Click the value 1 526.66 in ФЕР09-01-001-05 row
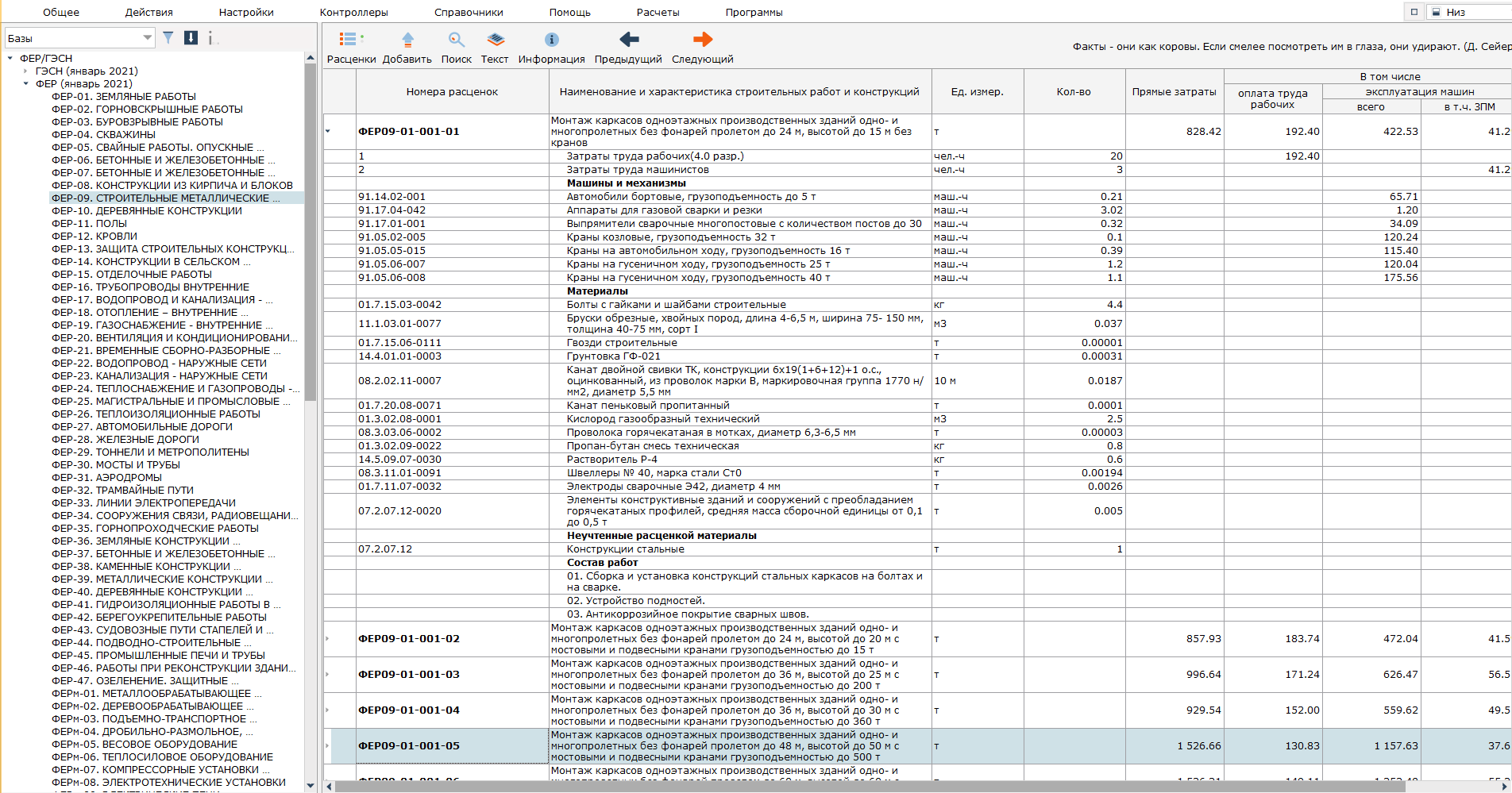The height and width of the screenshot is (793, 1512). [1199, 745]
